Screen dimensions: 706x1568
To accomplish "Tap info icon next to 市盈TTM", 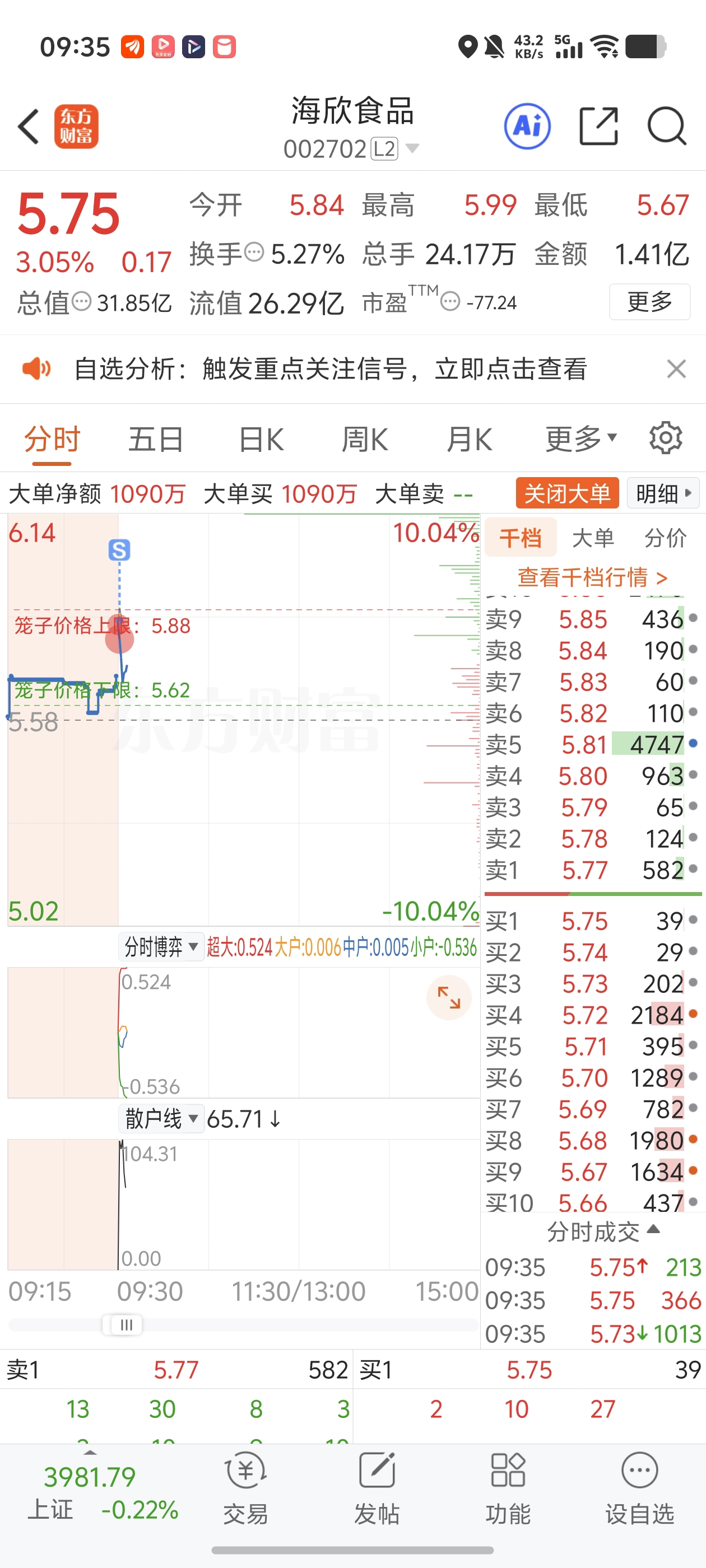I will point(450,301).
